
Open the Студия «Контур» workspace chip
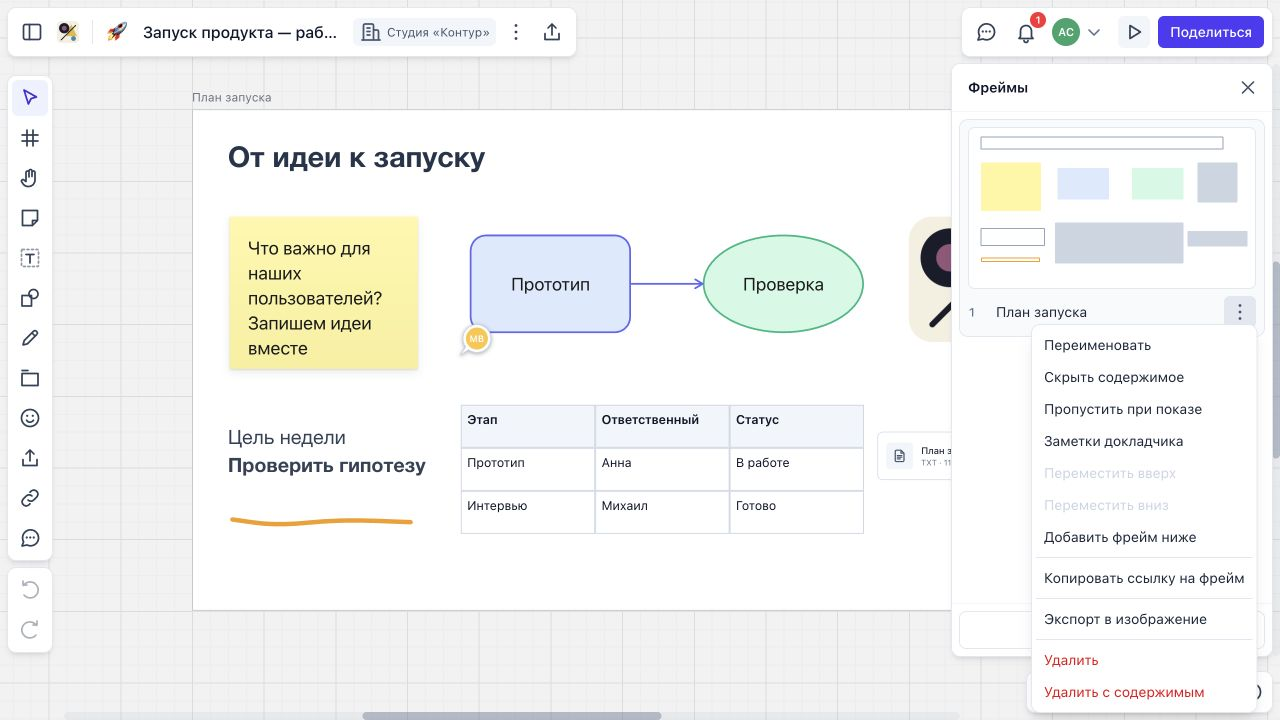pyautogui.click(x=426, y=32)
